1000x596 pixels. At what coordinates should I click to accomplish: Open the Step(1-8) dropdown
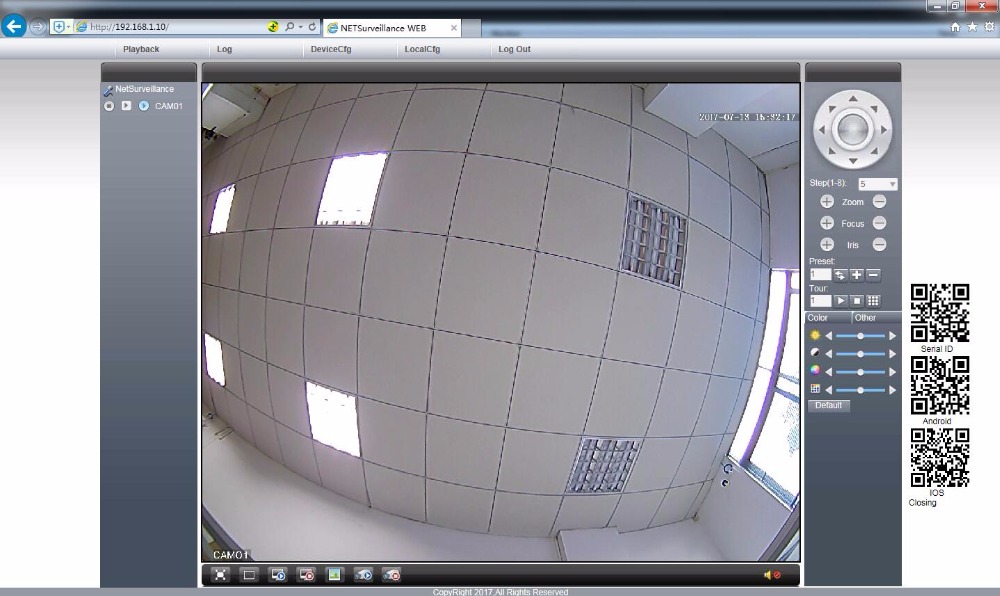click(892, 184)
